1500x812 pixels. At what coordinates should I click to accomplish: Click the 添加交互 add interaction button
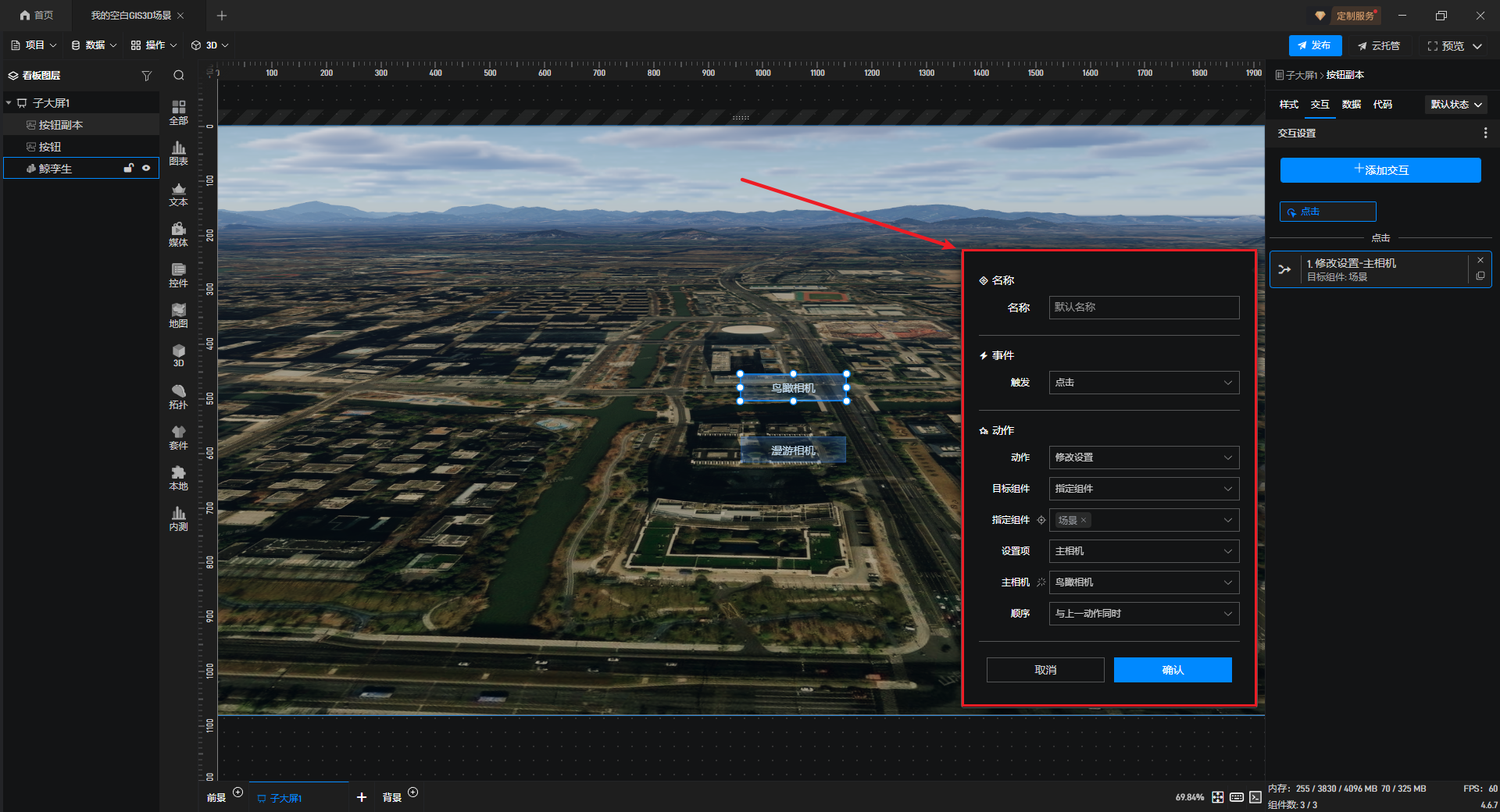point(1380,170)
